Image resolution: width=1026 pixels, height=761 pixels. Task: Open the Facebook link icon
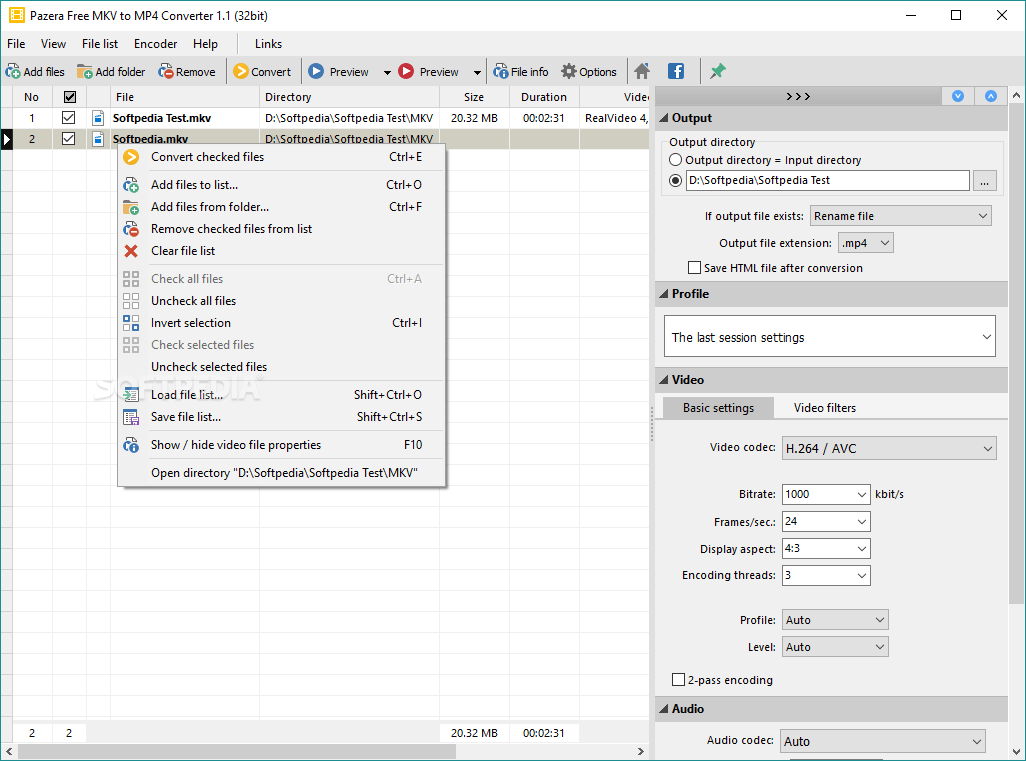[x=676, y=71]
